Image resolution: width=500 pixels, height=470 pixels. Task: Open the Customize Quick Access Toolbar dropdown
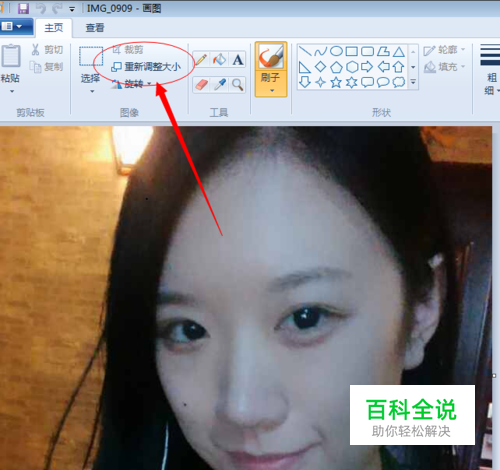coord(72,9)
